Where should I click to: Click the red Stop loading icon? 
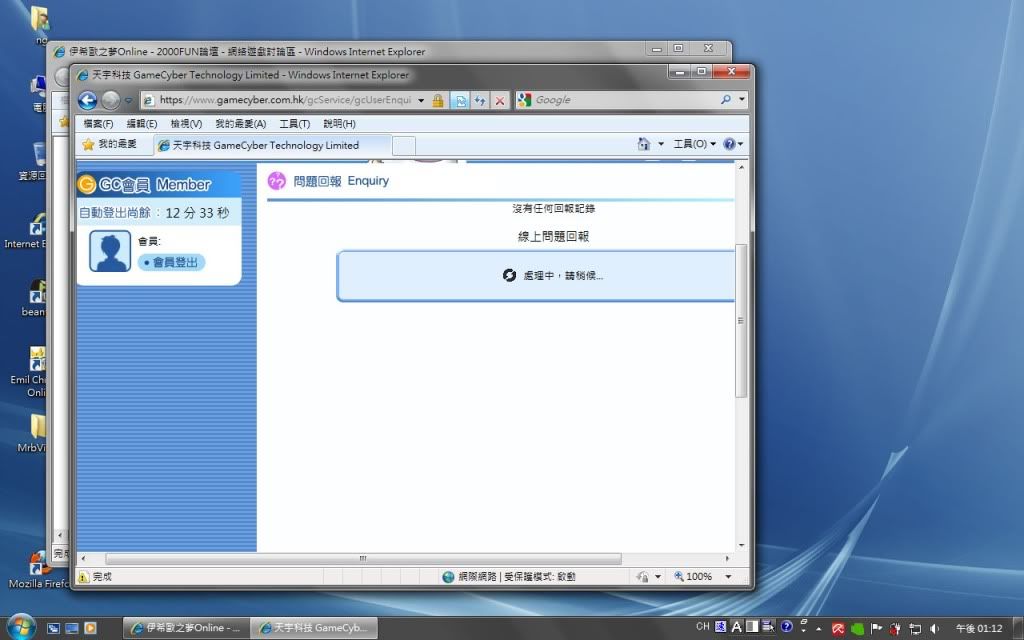(500, 101)
